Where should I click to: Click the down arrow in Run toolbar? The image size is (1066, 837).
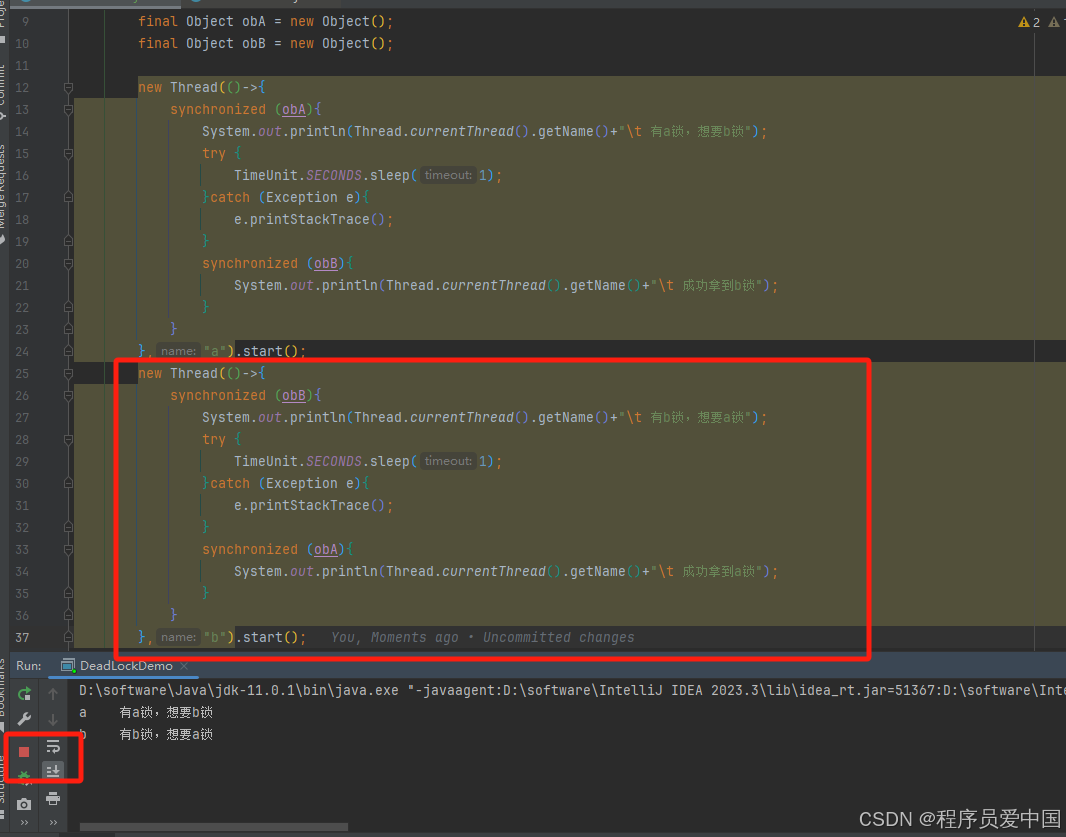53,719
